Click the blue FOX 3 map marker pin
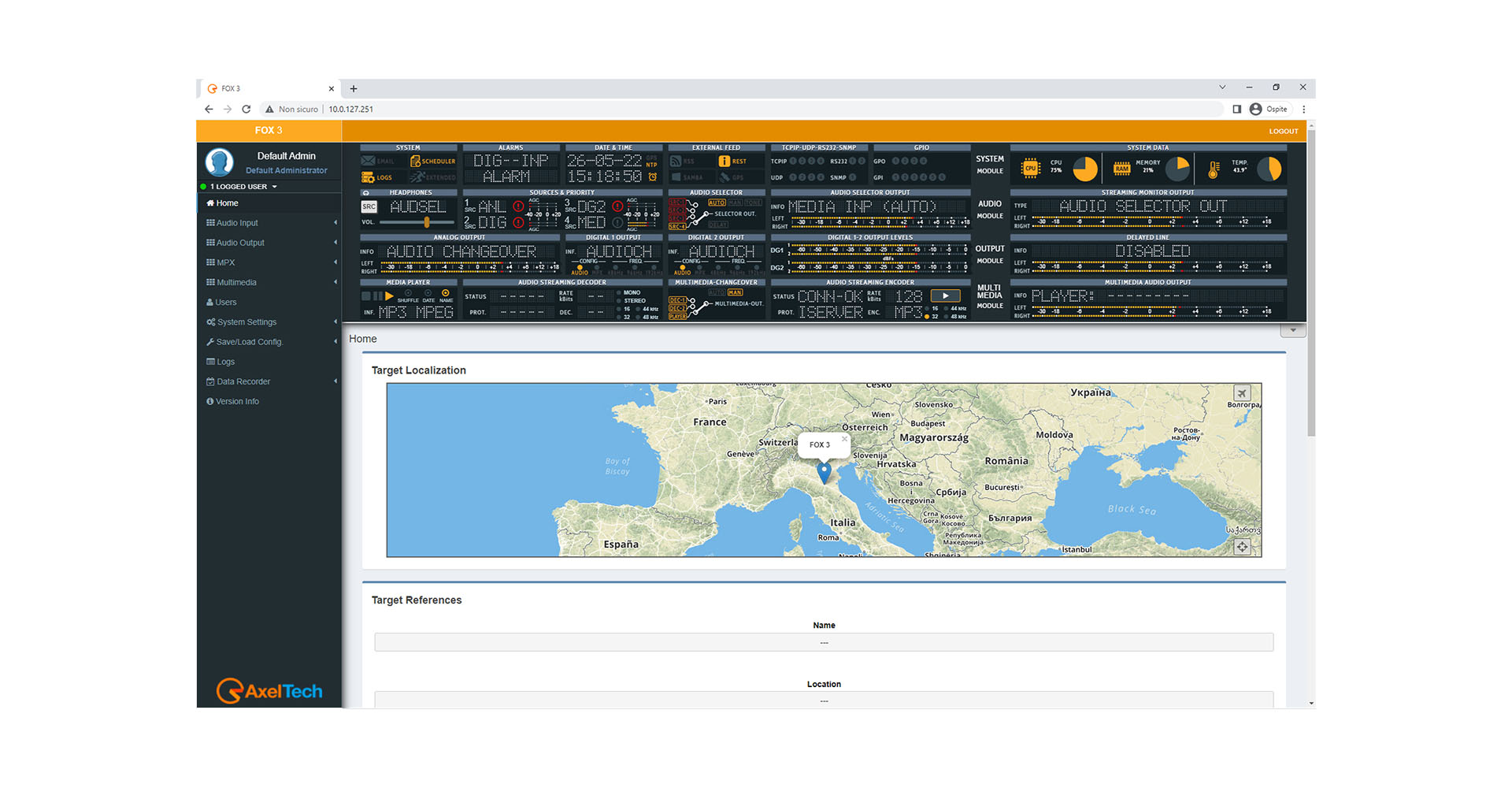Viewport: 1512px width, 788px height. point(824,473)
